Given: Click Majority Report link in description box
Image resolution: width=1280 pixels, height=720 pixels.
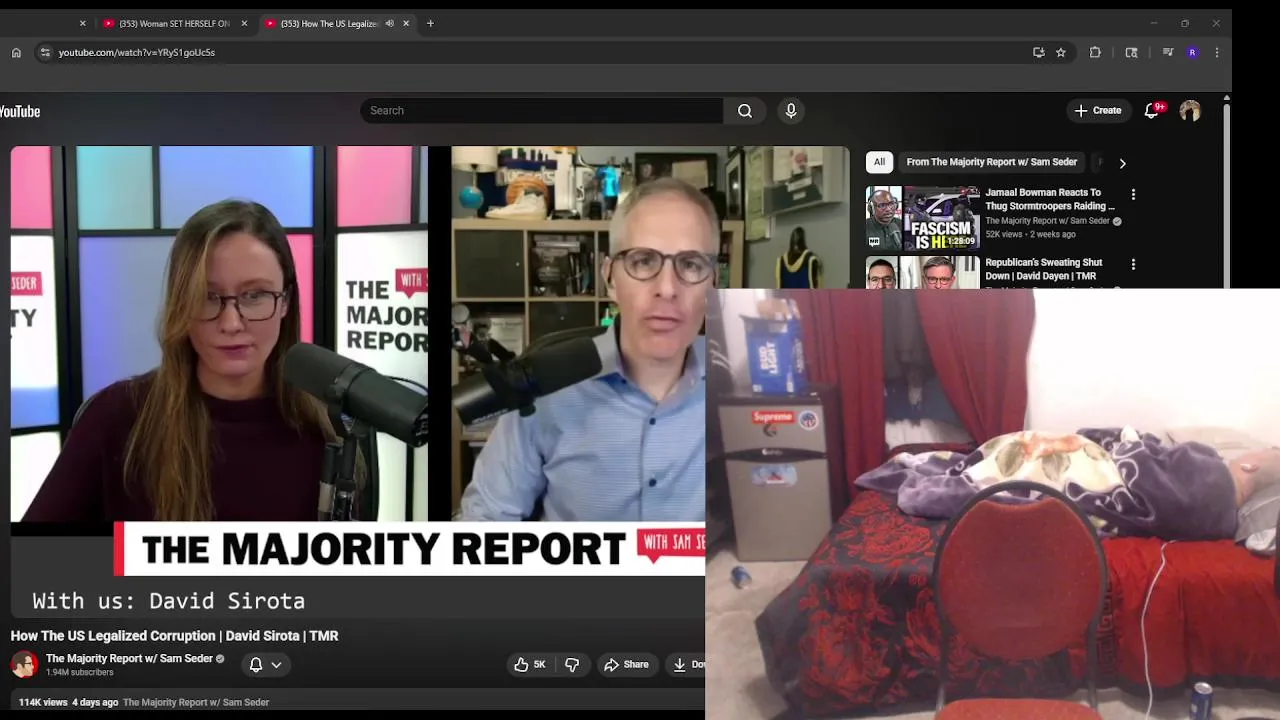Looking at the screenshot, I should pos(196,702).
